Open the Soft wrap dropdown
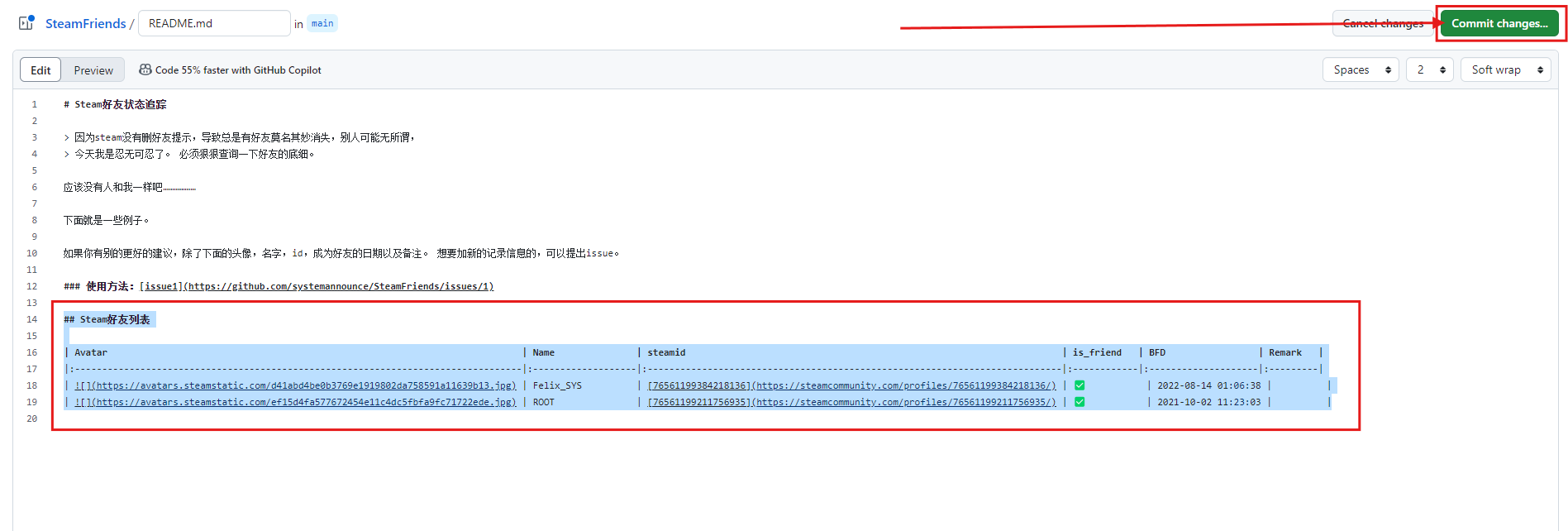 click(1506, 69)
